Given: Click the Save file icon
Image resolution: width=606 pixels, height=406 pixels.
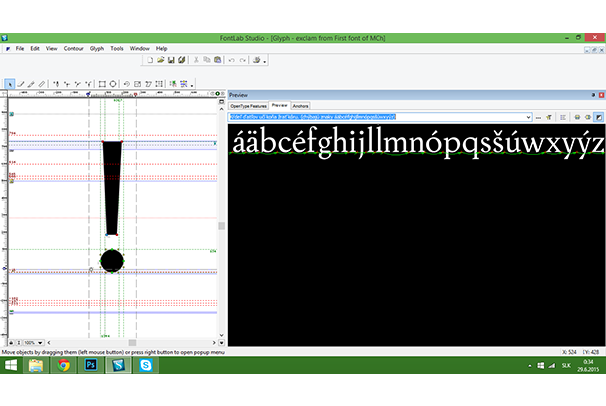Looking at the screenshot, I should point(172,60).
